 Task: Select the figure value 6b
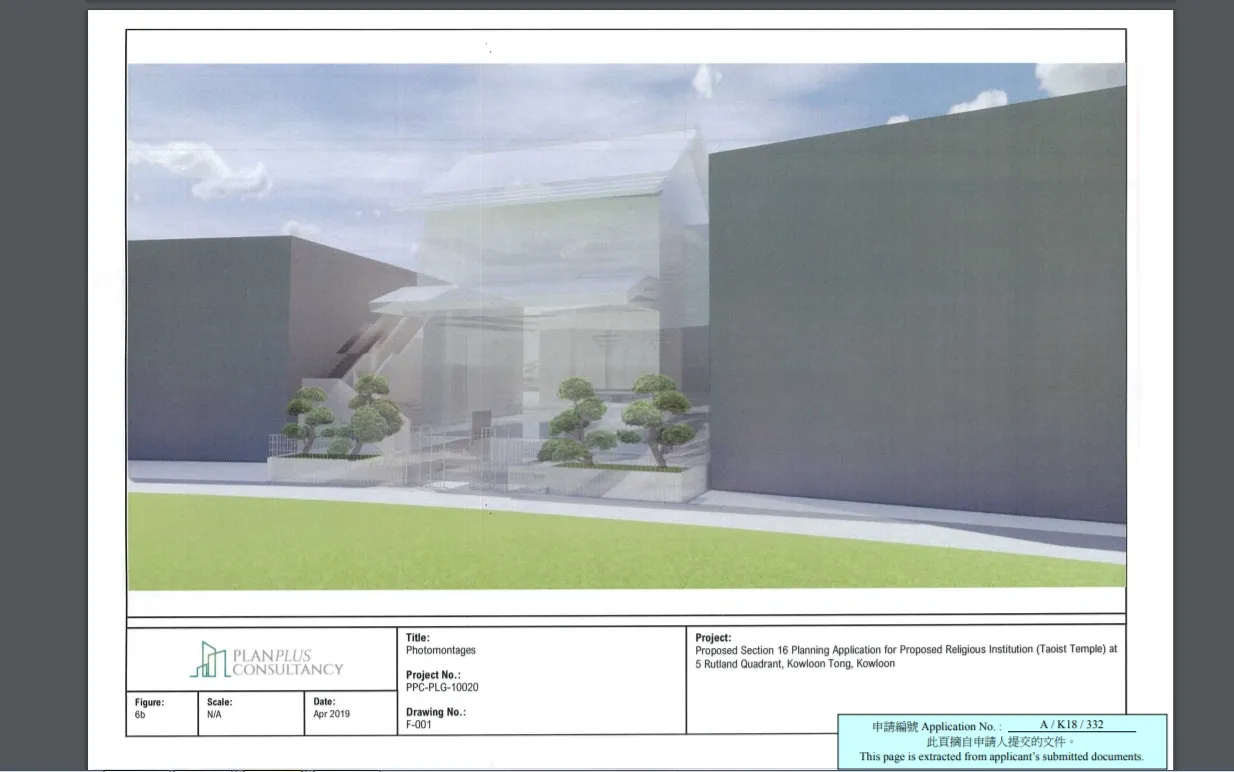tap(140, 716)
